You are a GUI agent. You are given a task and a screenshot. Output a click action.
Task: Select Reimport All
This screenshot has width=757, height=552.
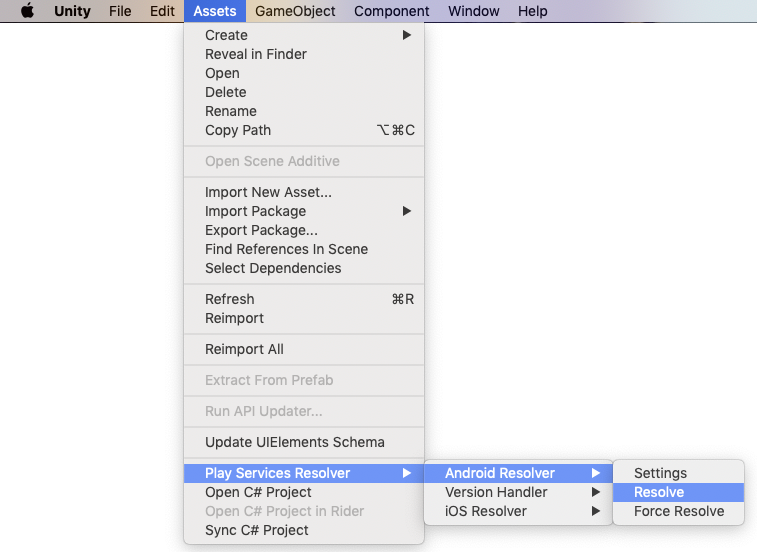[x=244, y=349]
